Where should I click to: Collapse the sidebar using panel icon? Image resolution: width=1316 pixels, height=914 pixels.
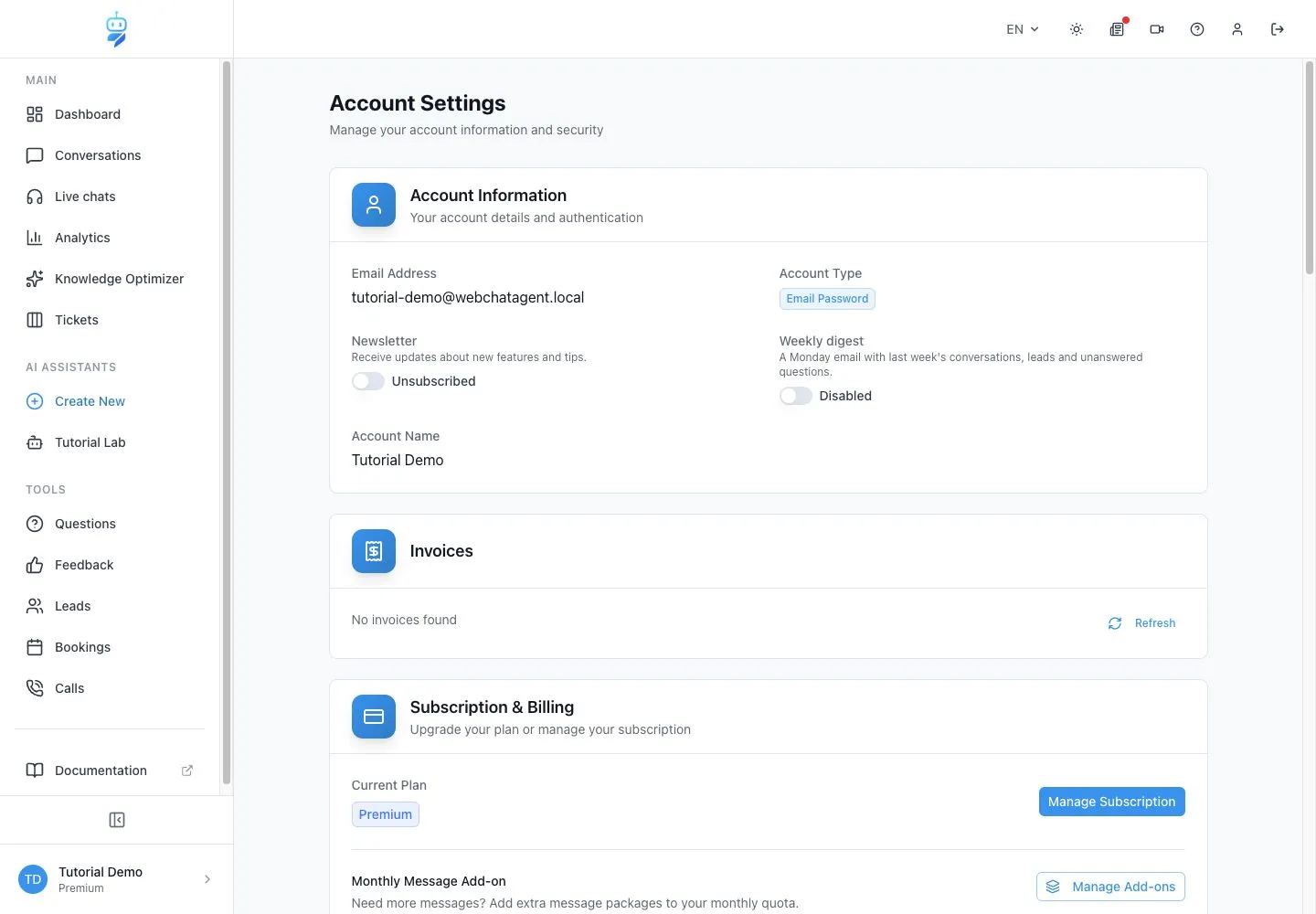[x=117, y=820]
